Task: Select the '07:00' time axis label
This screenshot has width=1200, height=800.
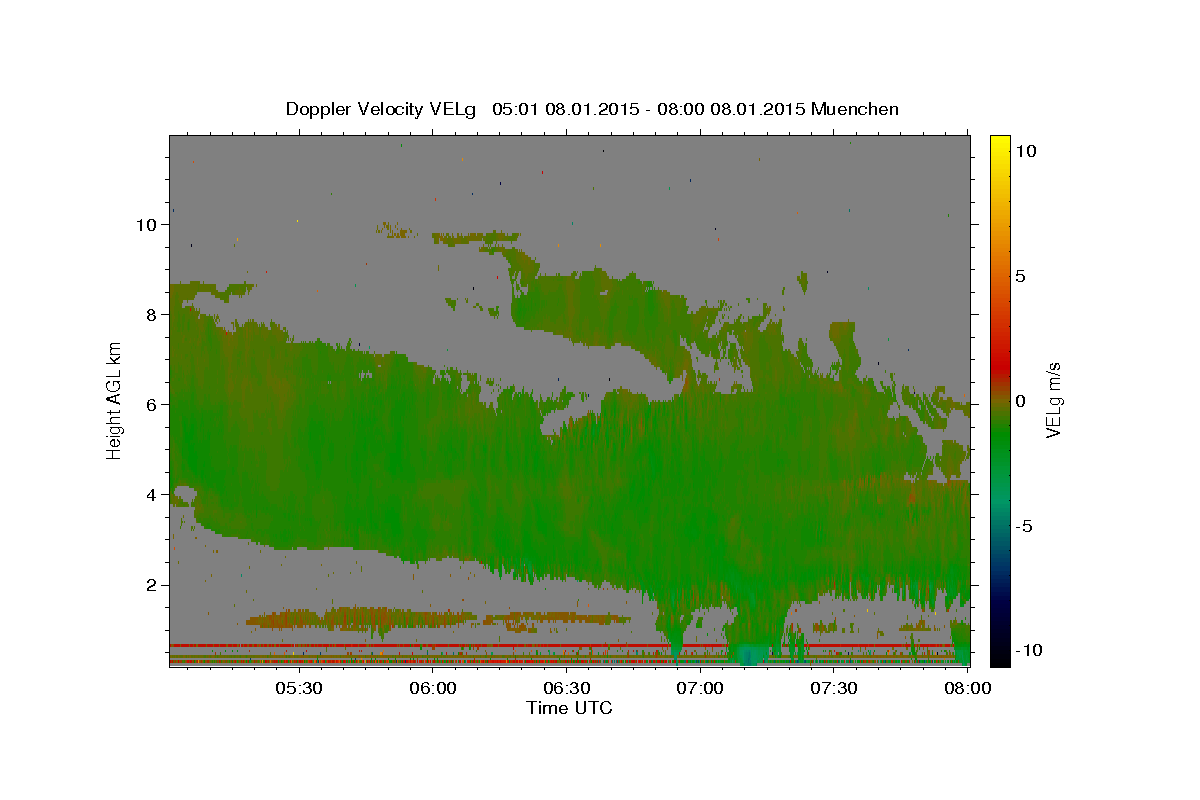Action: pos(700,689)
